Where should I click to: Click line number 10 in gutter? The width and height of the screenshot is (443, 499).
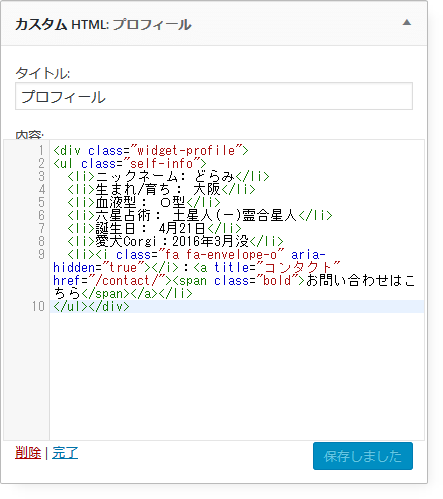(x=38, y=307)
